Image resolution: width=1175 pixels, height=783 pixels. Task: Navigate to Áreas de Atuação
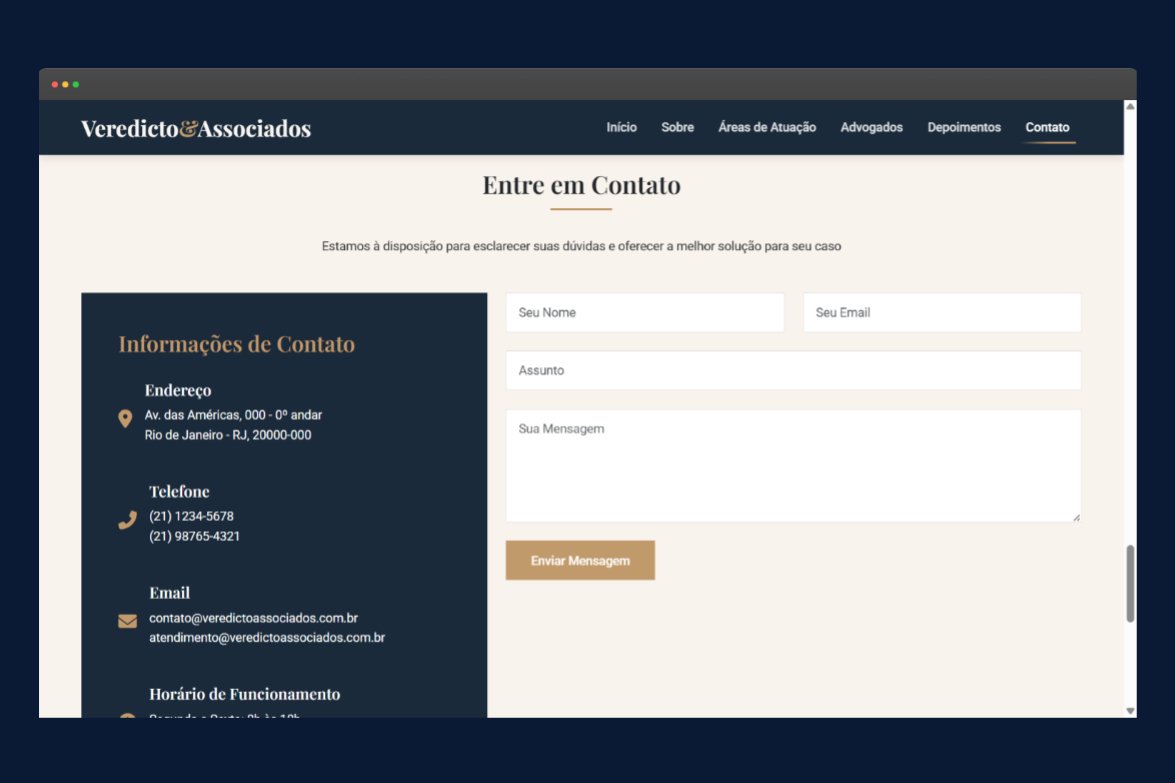(767, 127)
